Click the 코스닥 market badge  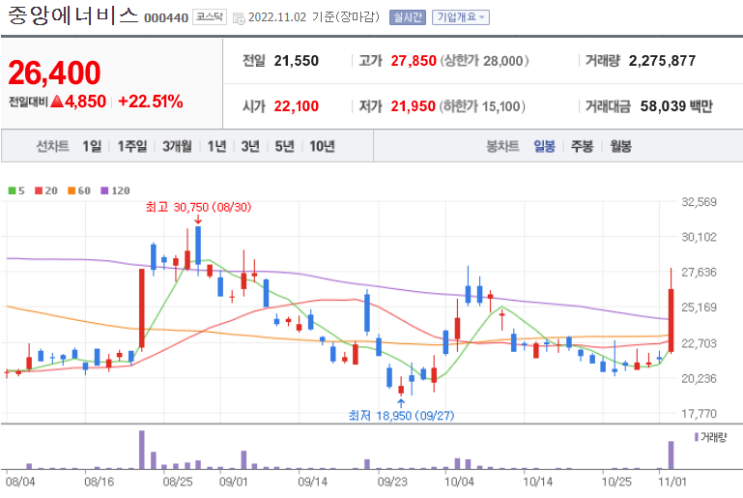click(x=209, y=18)
